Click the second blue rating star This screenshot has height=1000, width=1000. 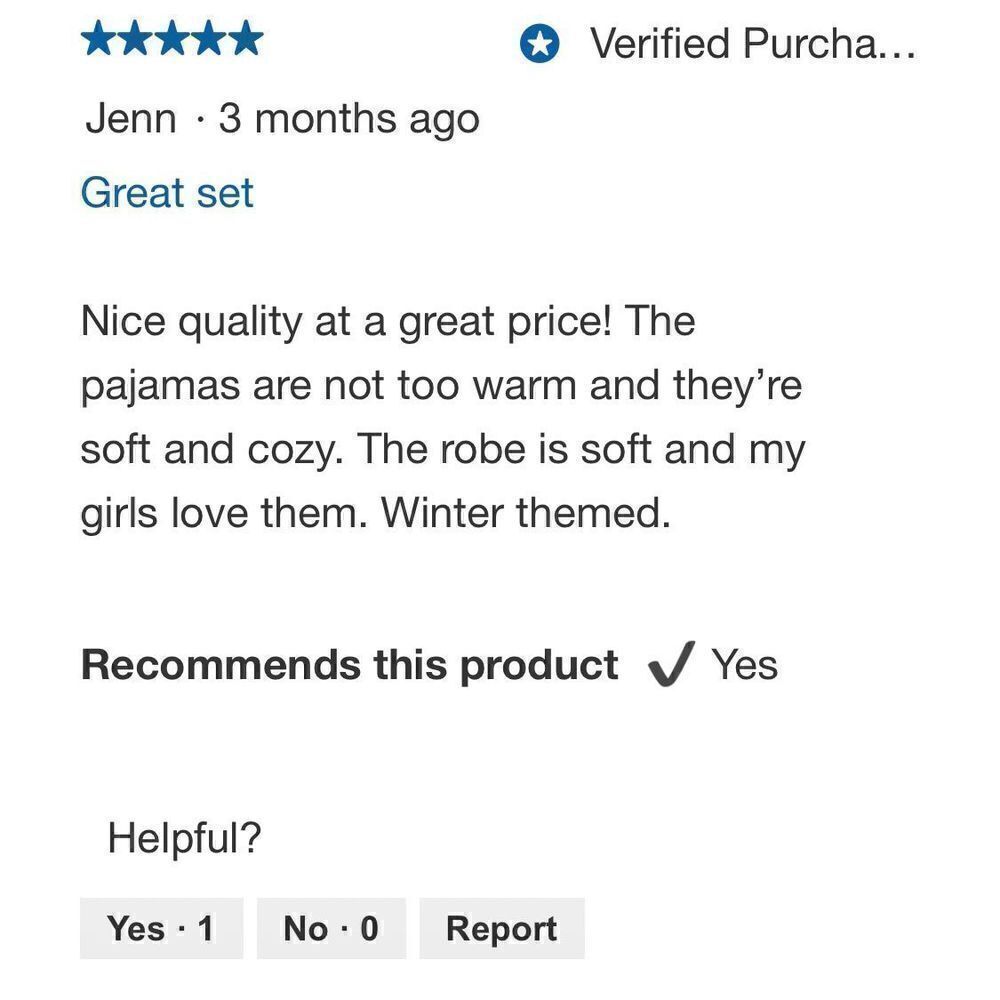[x=136, y=38]
